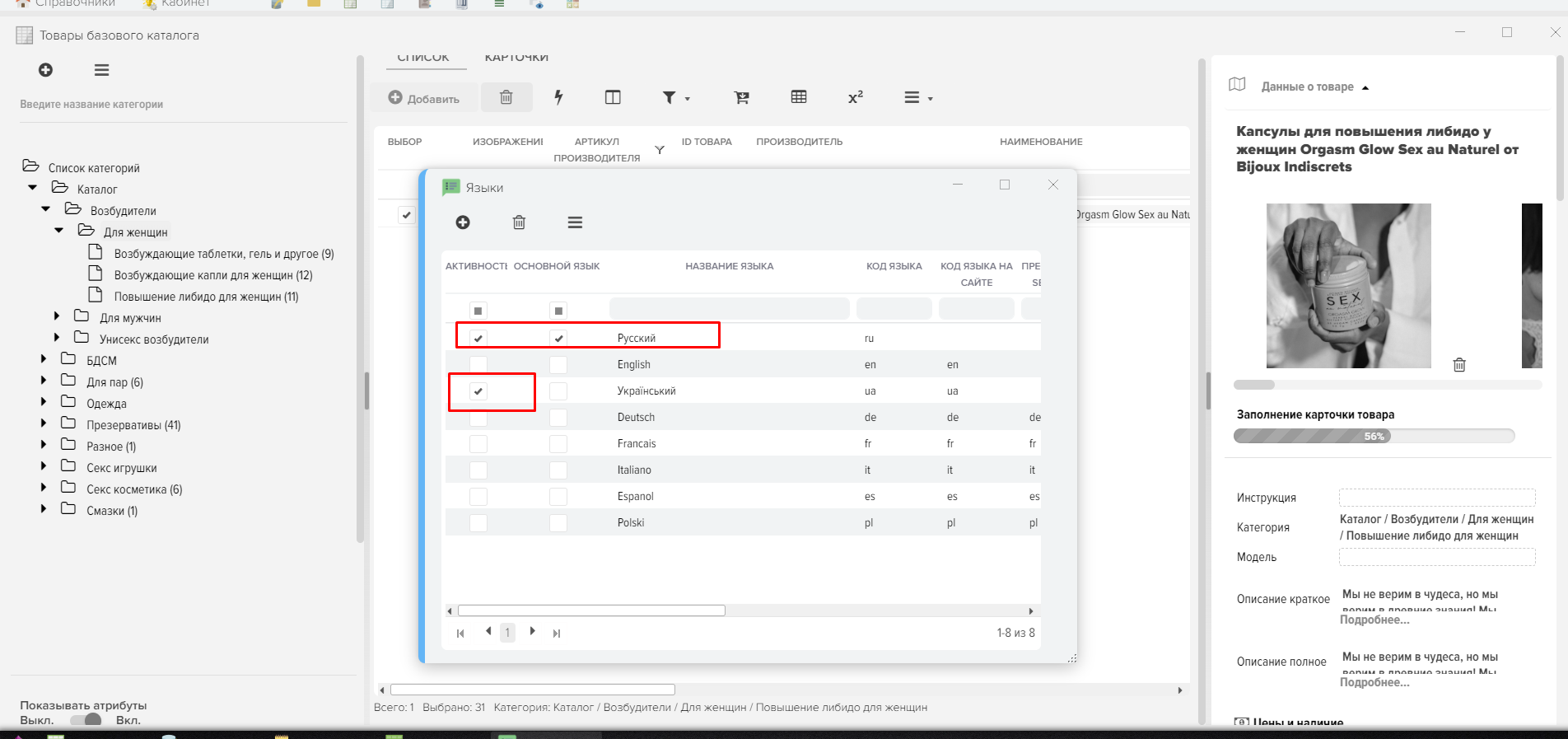This screenshot has height=739, width=1568.
Task: Switch to the Список tab
Action: point(423,58)
